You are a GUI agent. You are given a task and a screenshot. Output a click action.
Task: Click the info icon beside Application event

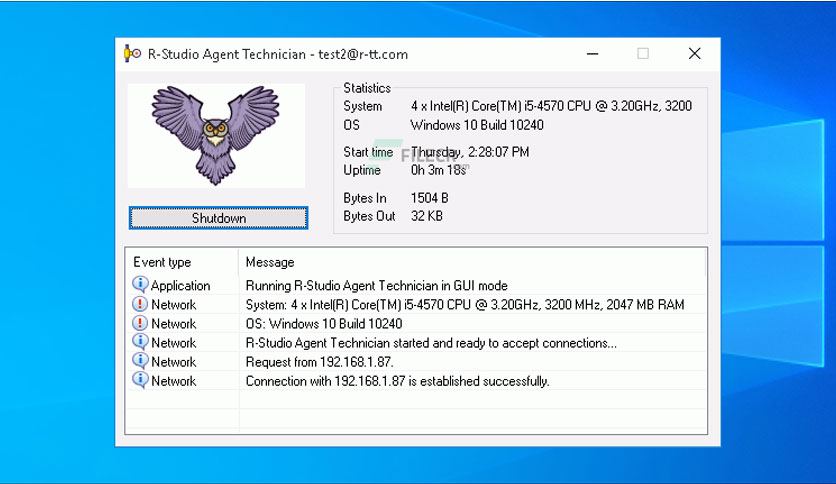(140, 285)
